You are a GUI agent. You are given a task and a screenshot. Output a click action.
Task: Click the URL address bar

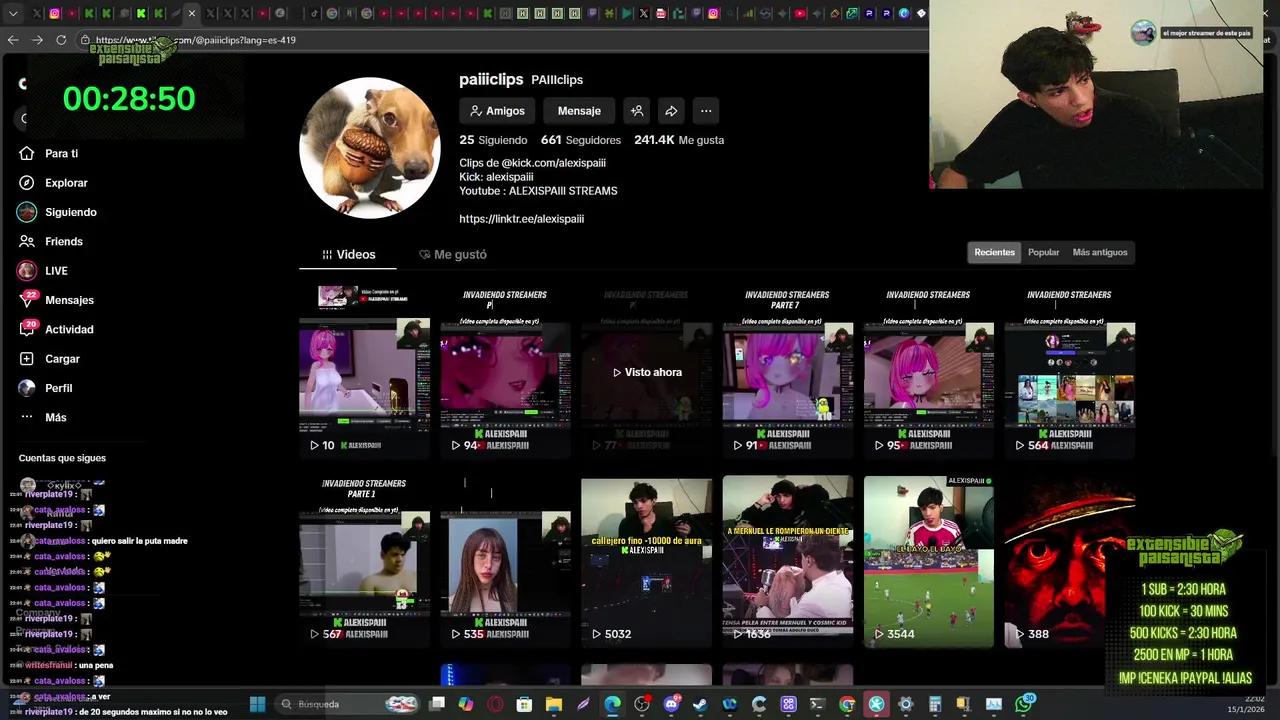(500, 40)
